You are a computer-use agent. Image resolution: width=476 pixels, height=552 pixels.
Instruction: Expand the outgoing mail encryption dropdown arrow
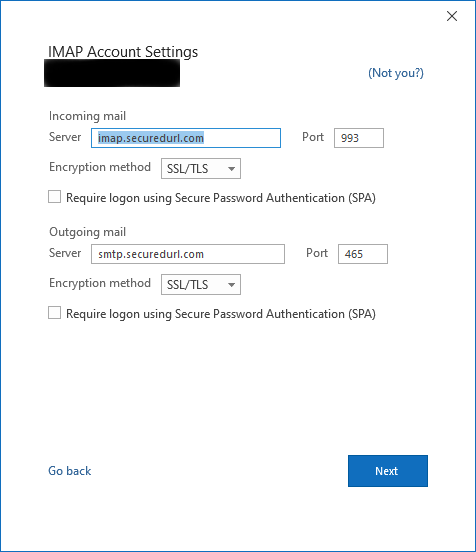pos(231,284)
